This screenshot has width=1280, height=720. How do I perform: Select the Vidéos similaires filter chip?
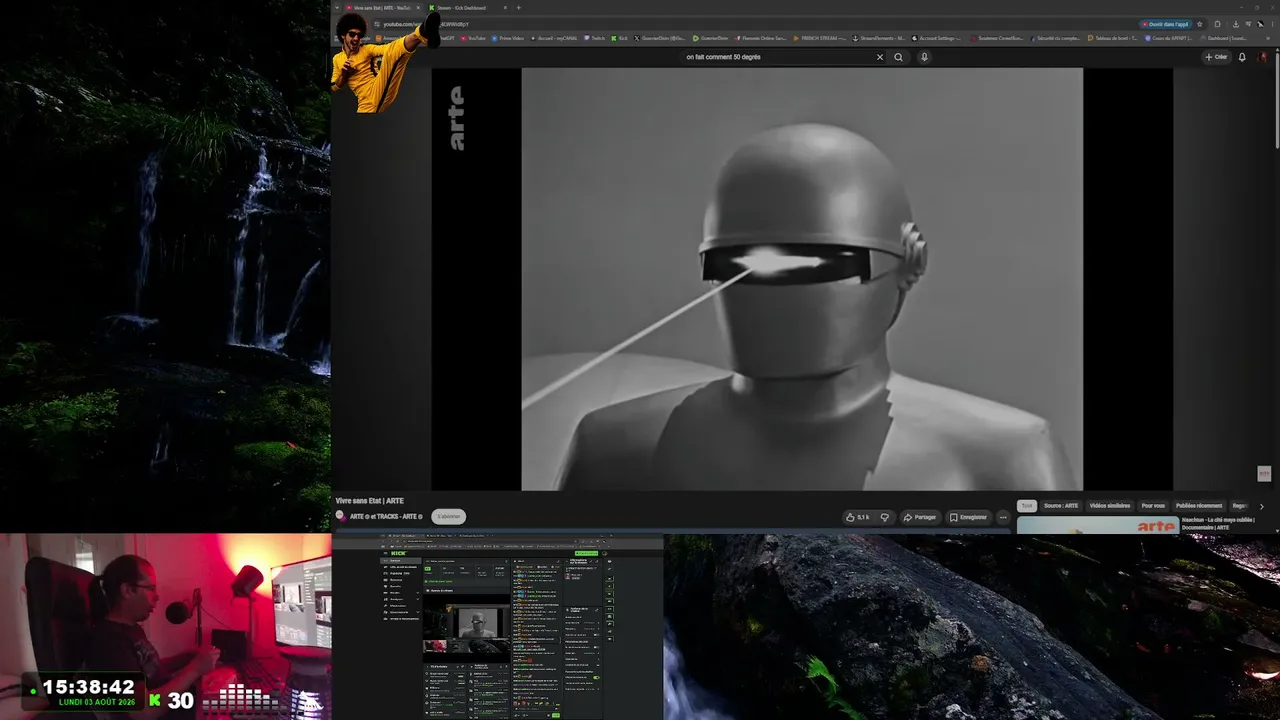(1111, 506)
